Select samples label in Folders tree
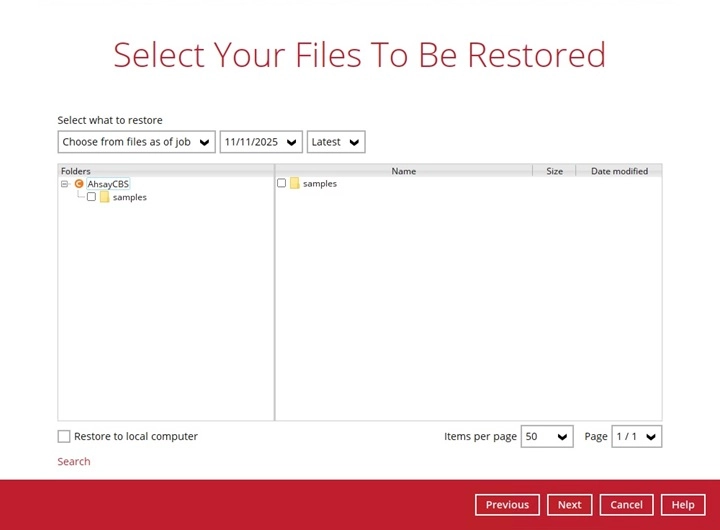The height and width of the screenshot is (530, 720). click(x=130, y=197)
